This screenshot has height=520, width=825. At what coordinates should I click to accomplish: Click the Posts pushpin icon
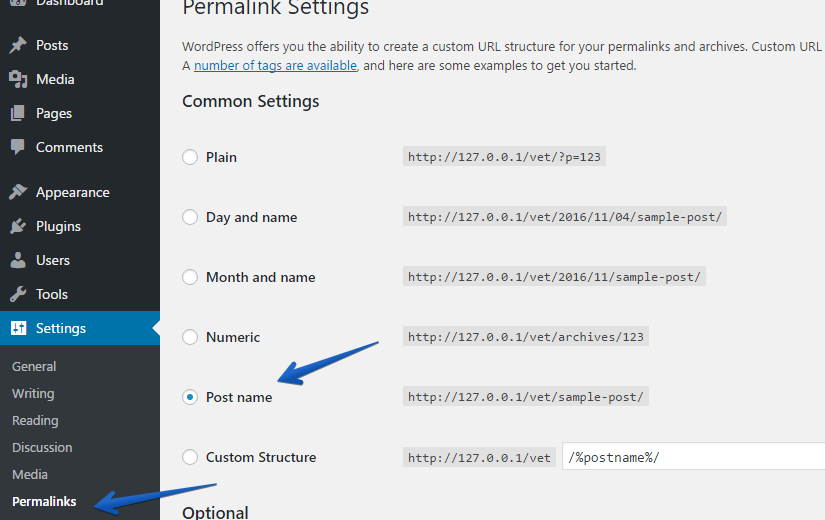click(18, 45)
